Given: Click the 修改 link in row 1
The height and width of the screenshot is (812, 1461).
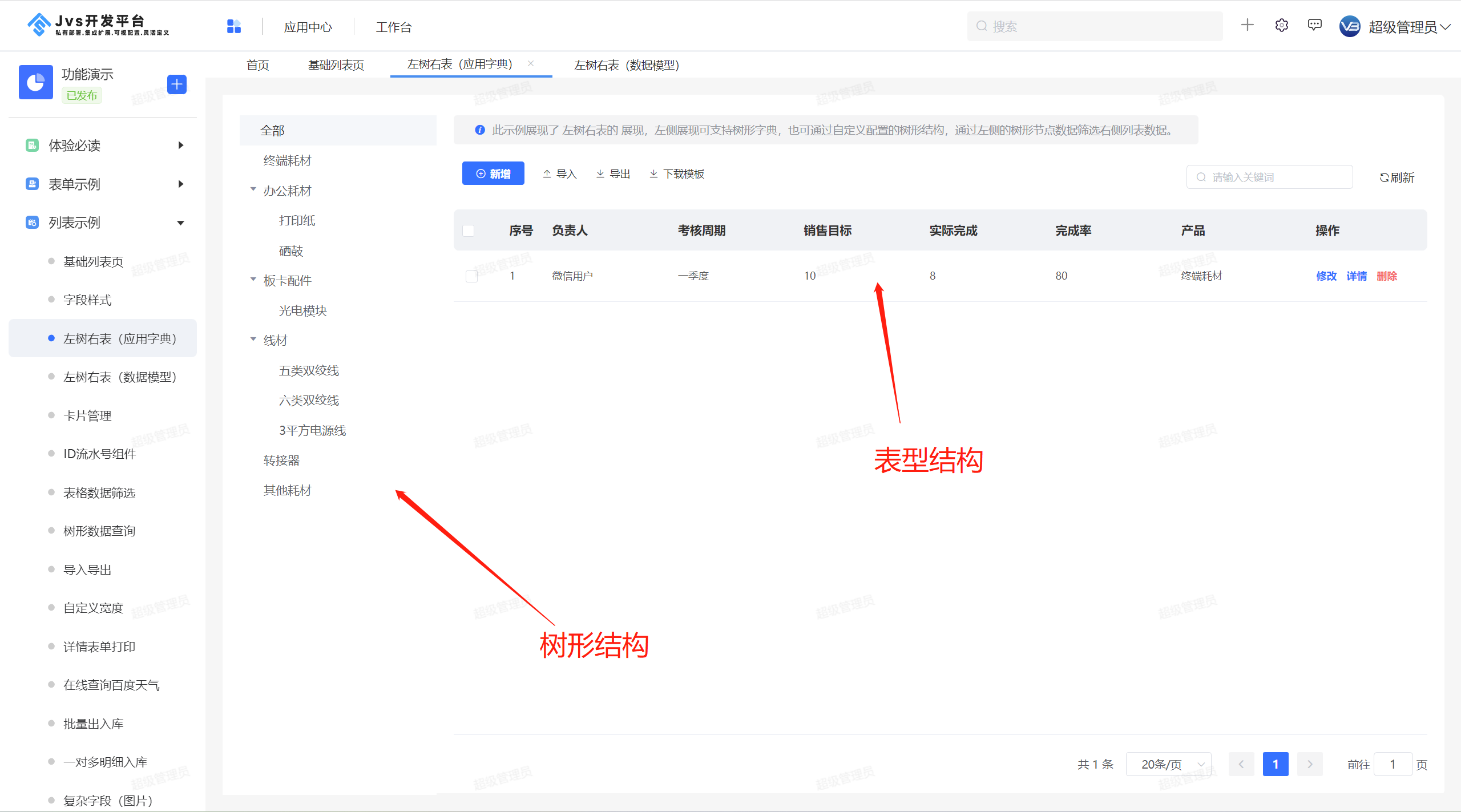Looking at the screenshot, I should [x=1326, y=276].
